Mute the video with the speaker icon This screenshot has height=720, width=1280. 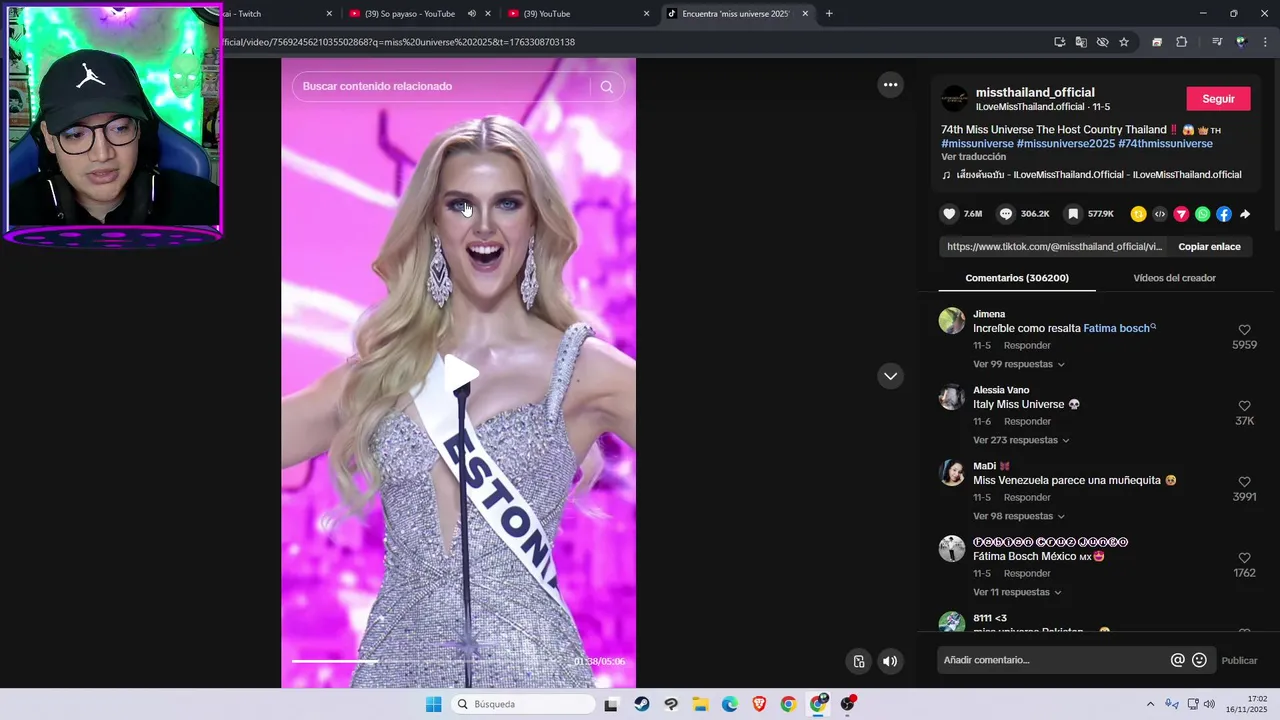point(890,661)
